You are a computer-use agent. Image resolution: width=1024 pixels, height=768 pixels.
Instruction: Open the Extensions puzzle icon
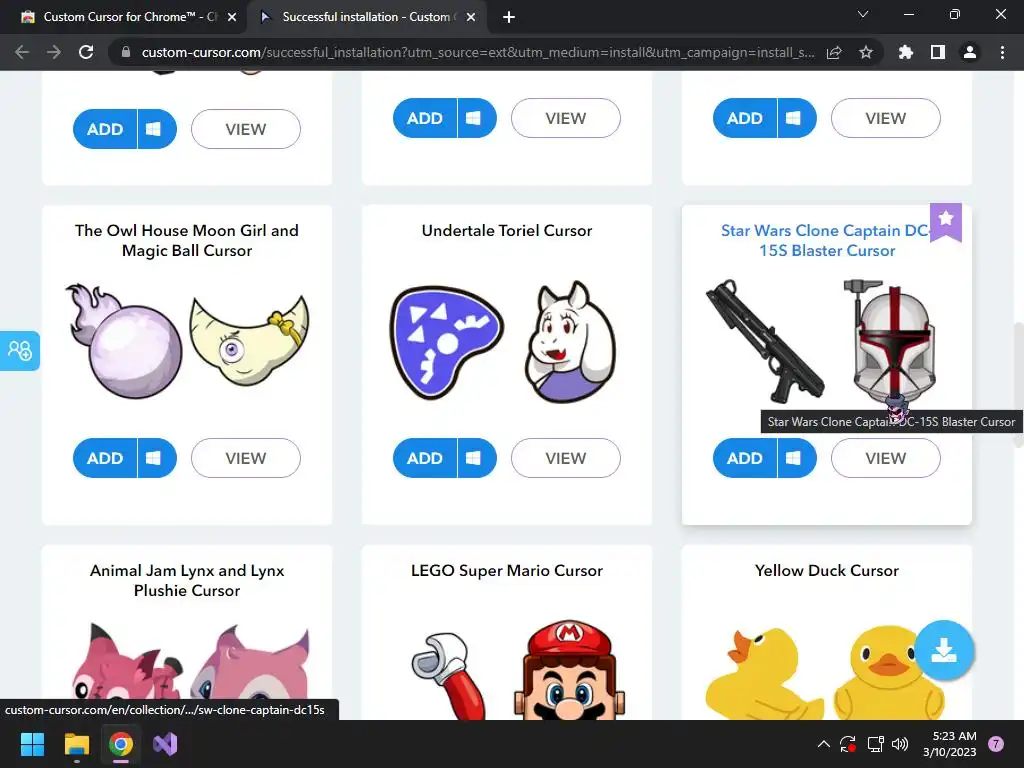click(905, 52)
